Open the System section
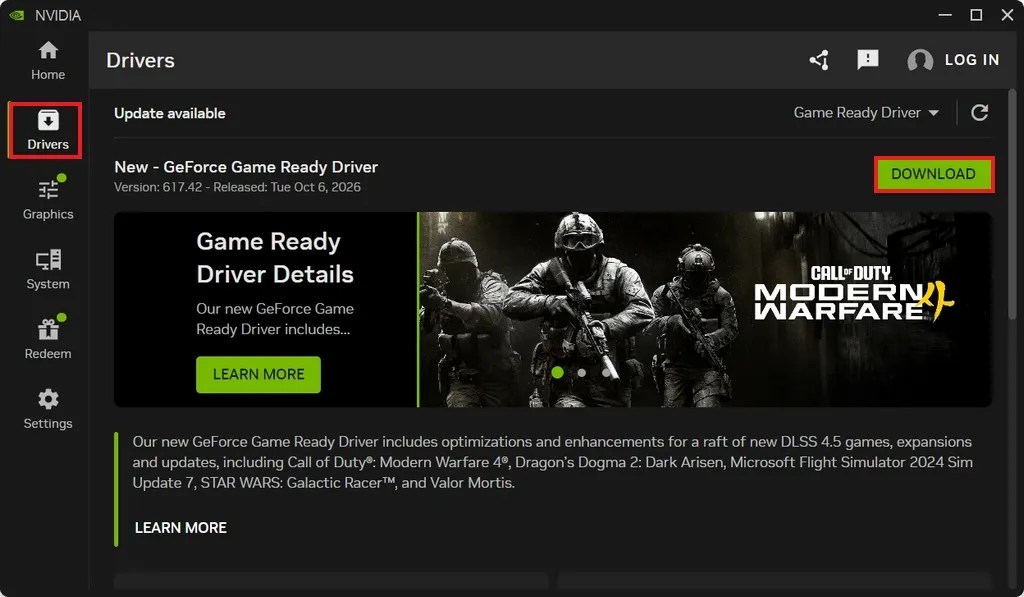Viewport: 1024px width, 597px height. [x=48, y=269]
